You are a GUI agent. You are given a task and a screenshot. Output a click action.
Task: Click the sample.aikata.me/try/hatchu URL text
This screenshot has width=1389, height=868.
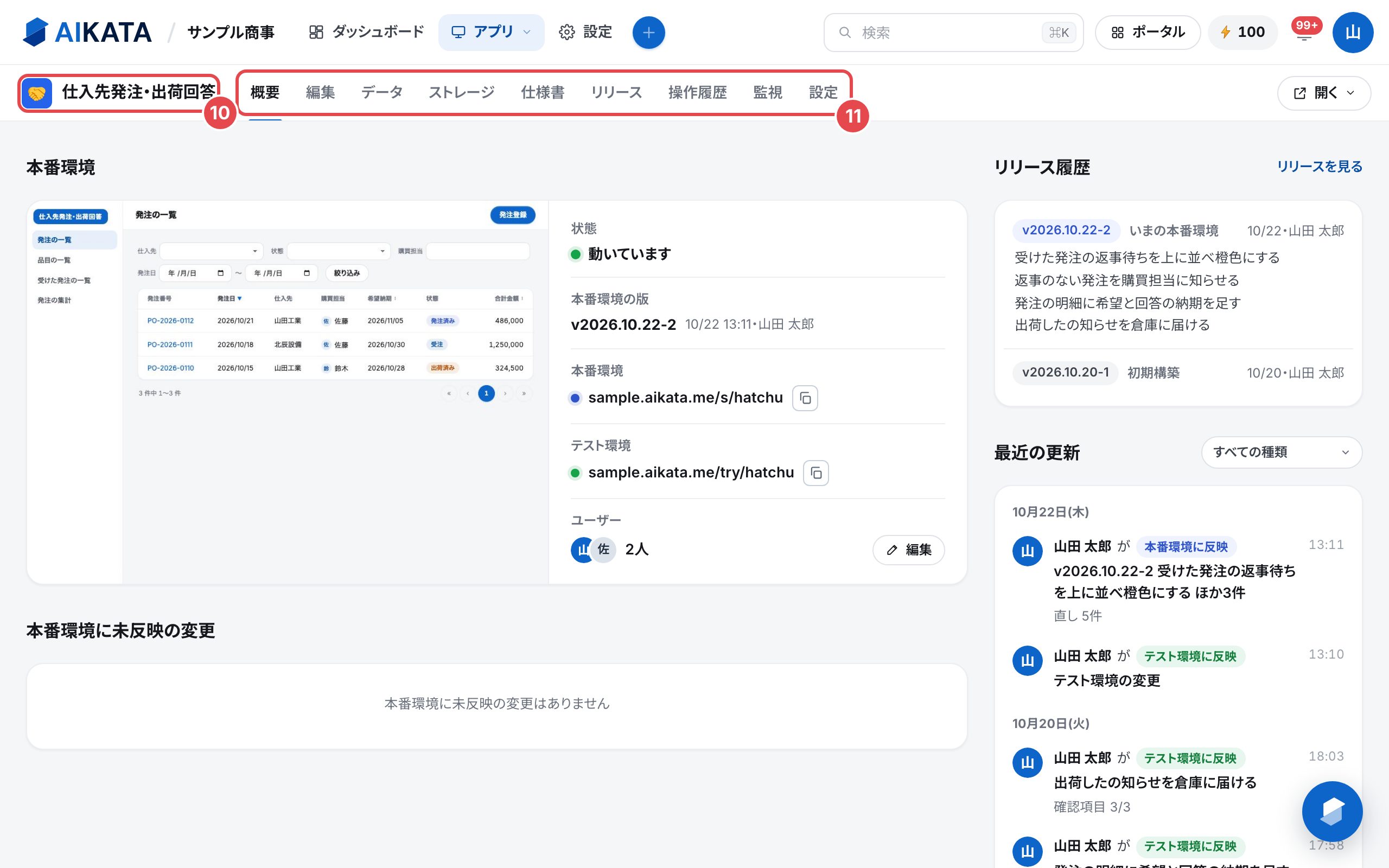pos(691,473)
